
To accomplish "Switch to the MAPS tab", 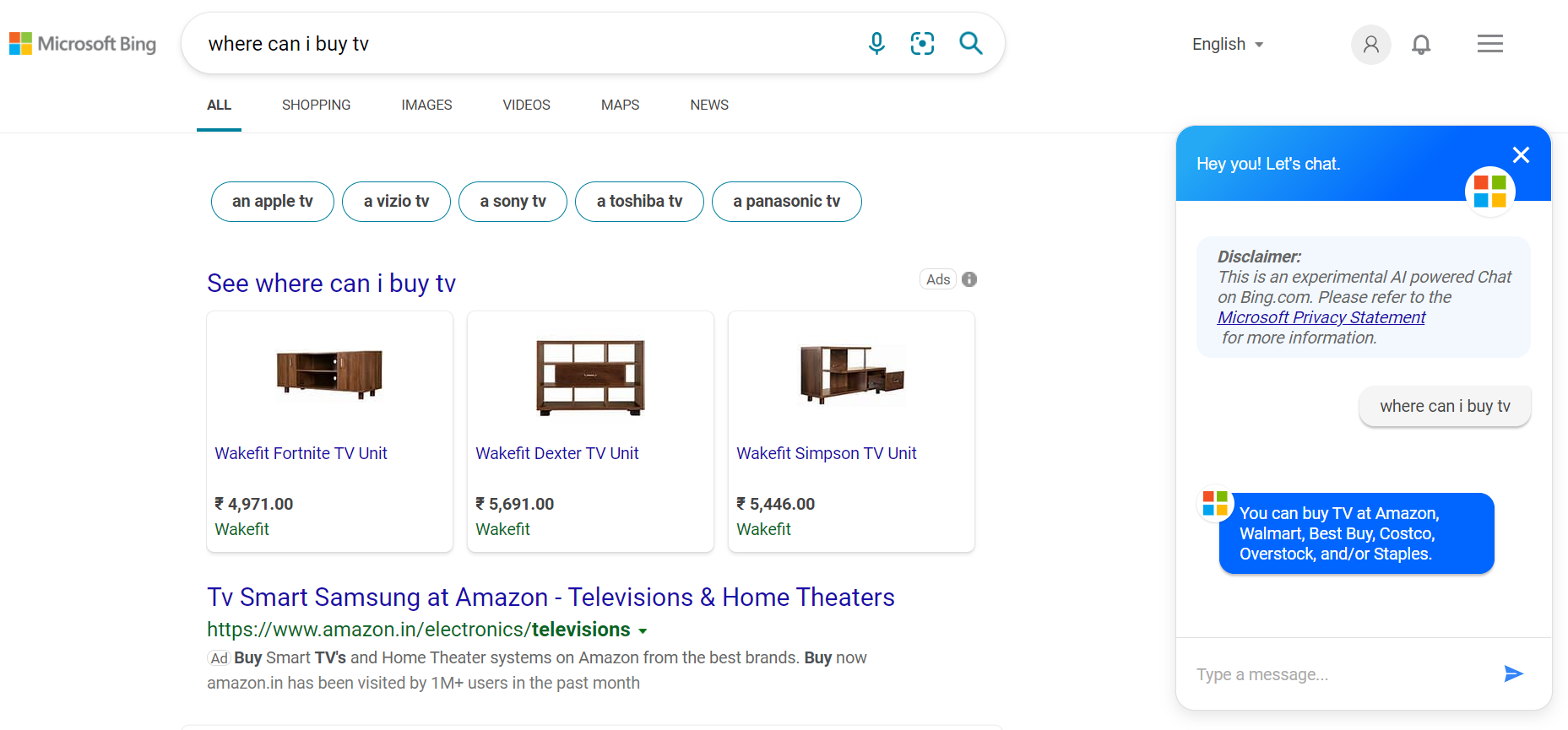I will click(x=620, y=105).
